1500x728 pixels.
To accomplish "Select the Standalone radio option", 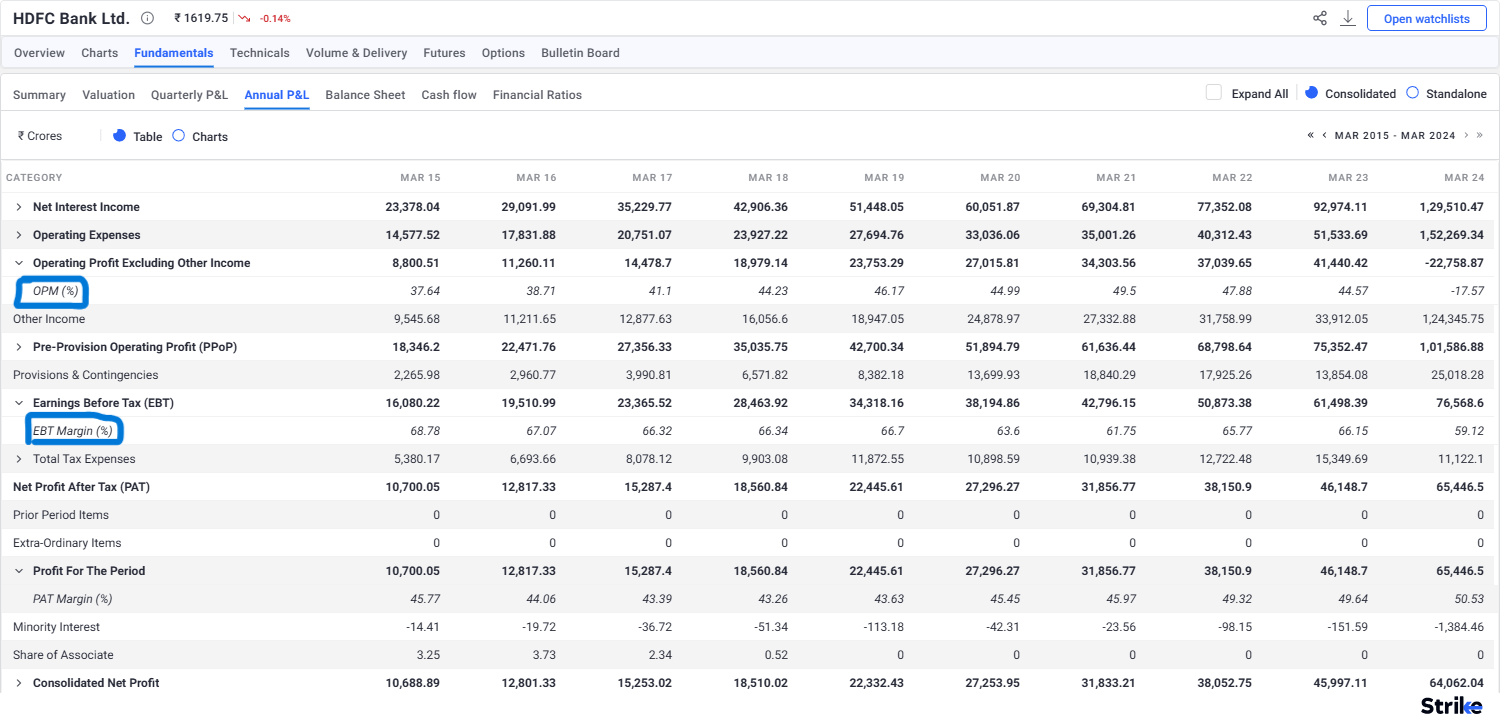I will tap(1412, 93).
